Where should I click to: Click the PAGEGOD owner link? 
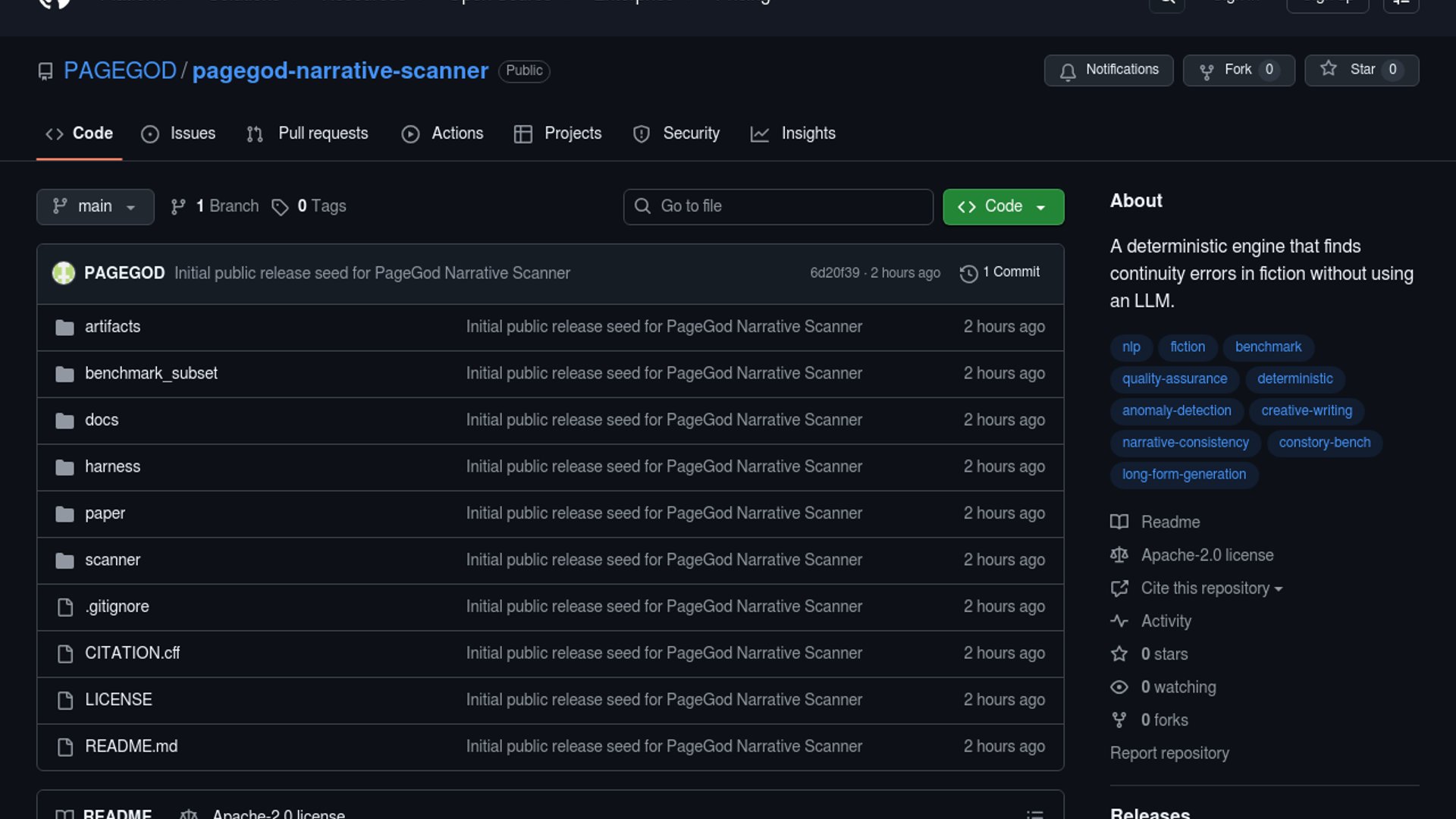(x=120, y=71)
